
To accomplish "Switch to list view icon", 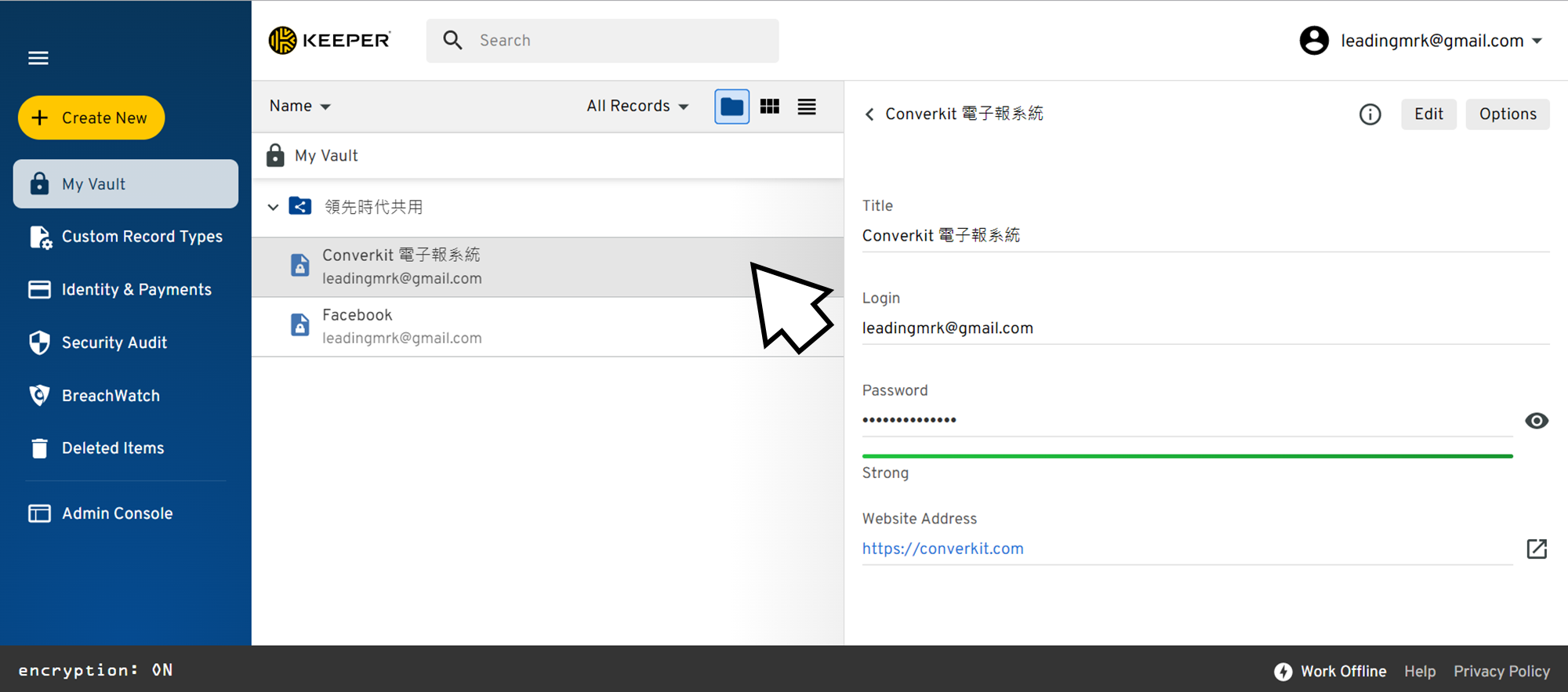I will point(807,107).
